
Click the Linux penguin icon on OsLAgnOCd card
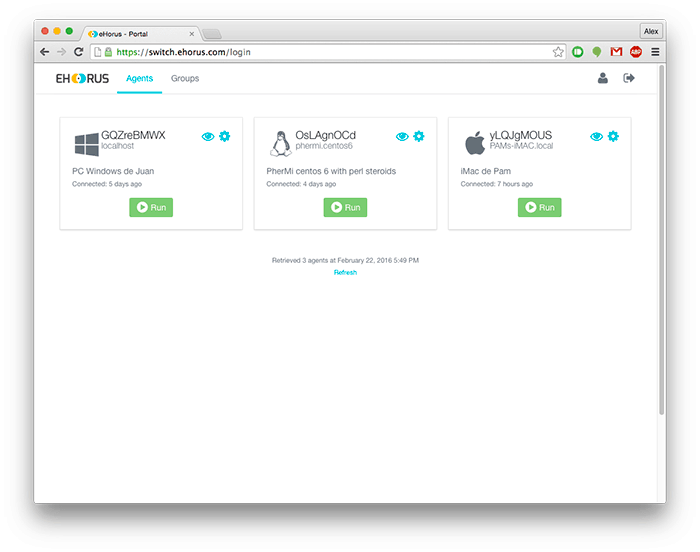281,143
